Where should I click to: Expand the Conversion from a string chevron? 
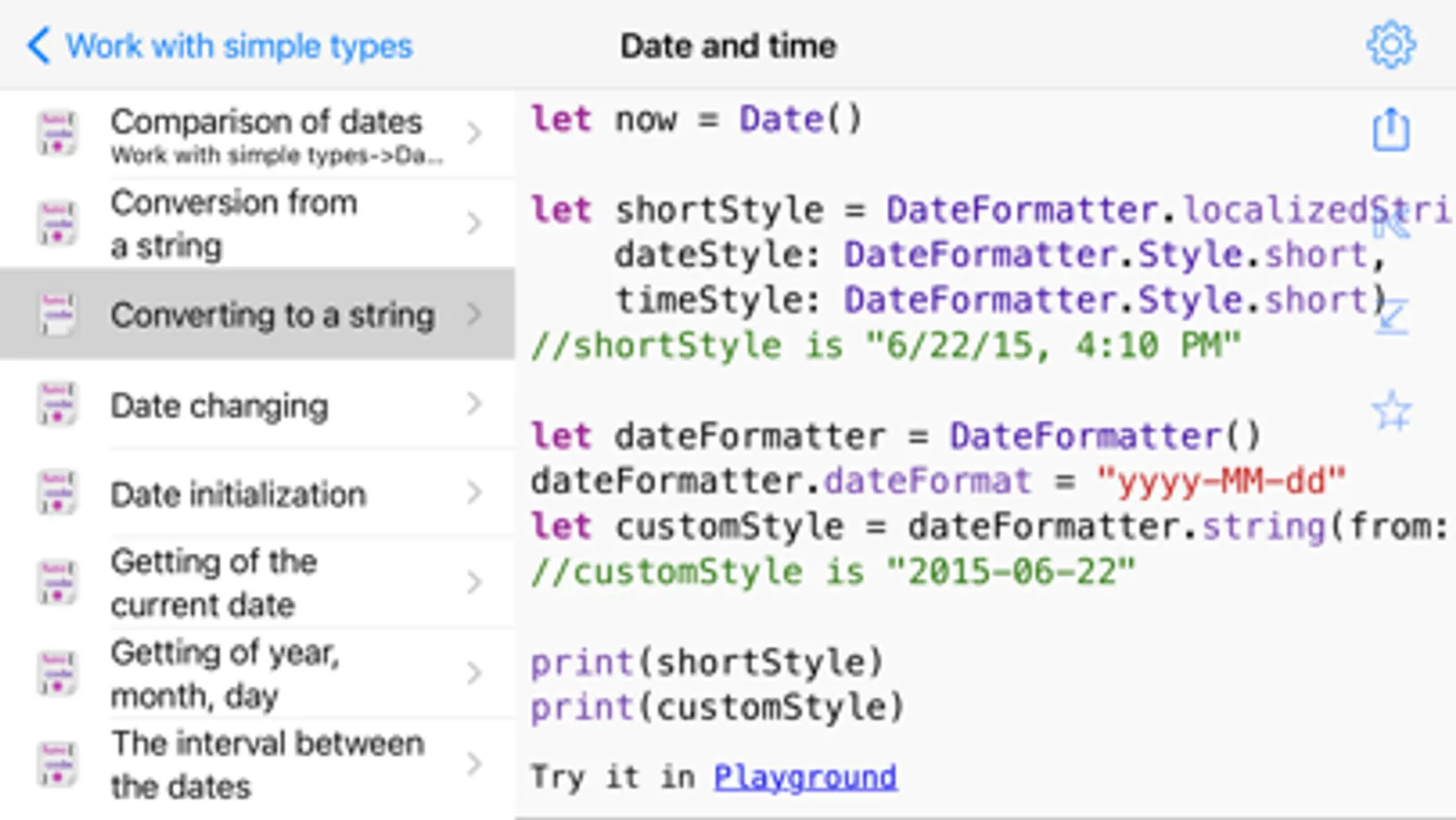pyautogui.click(x=473, y=223)
